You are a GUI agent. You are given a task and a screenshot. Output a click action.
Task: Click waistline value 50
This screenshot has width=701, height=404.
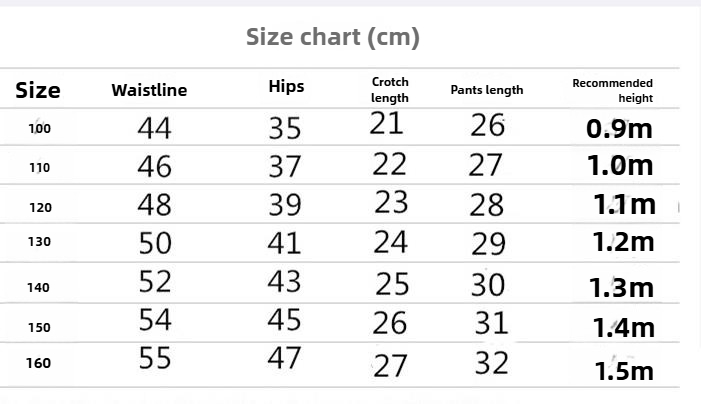click(x=155, y=243)
